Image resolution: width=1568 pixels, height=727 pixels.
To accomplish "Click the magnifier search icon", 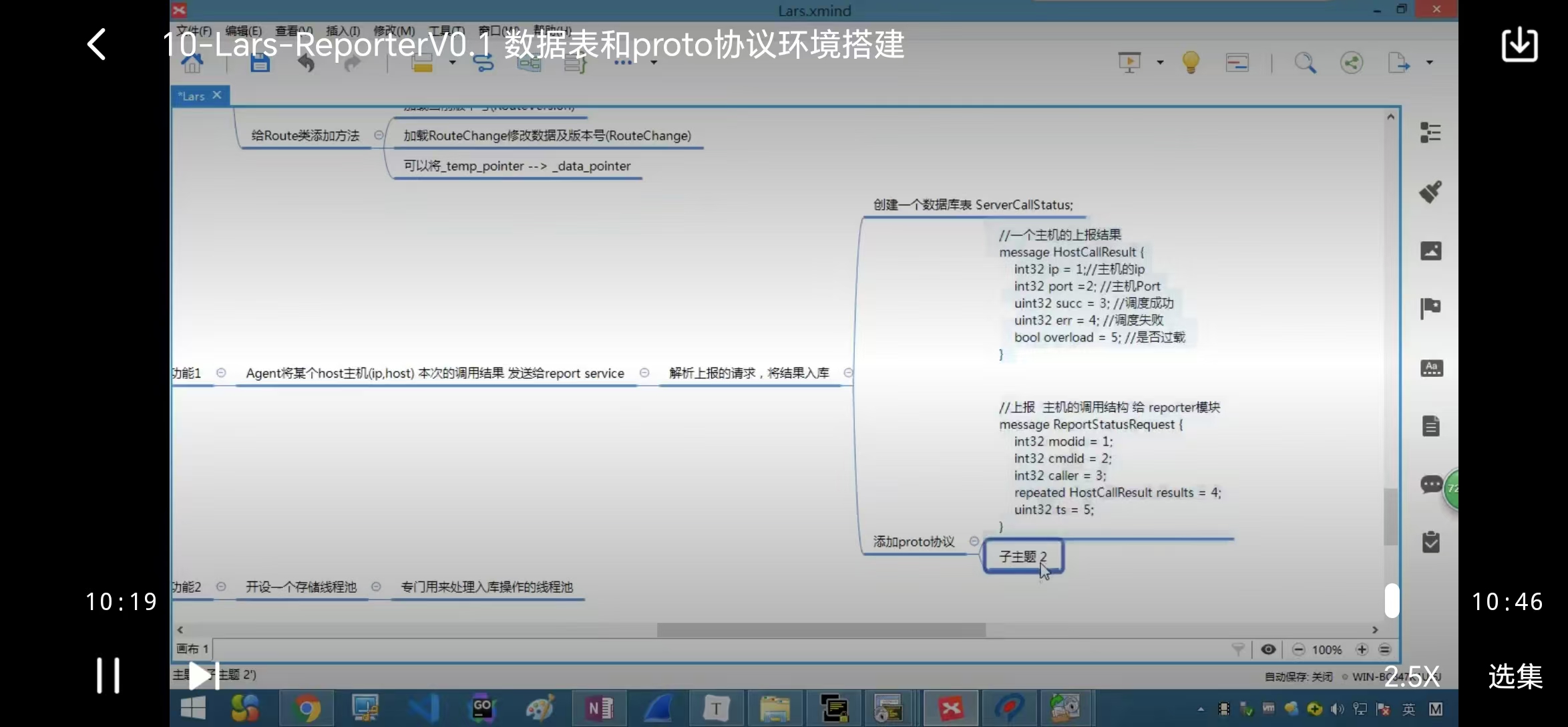I will tap(1305, 63).
